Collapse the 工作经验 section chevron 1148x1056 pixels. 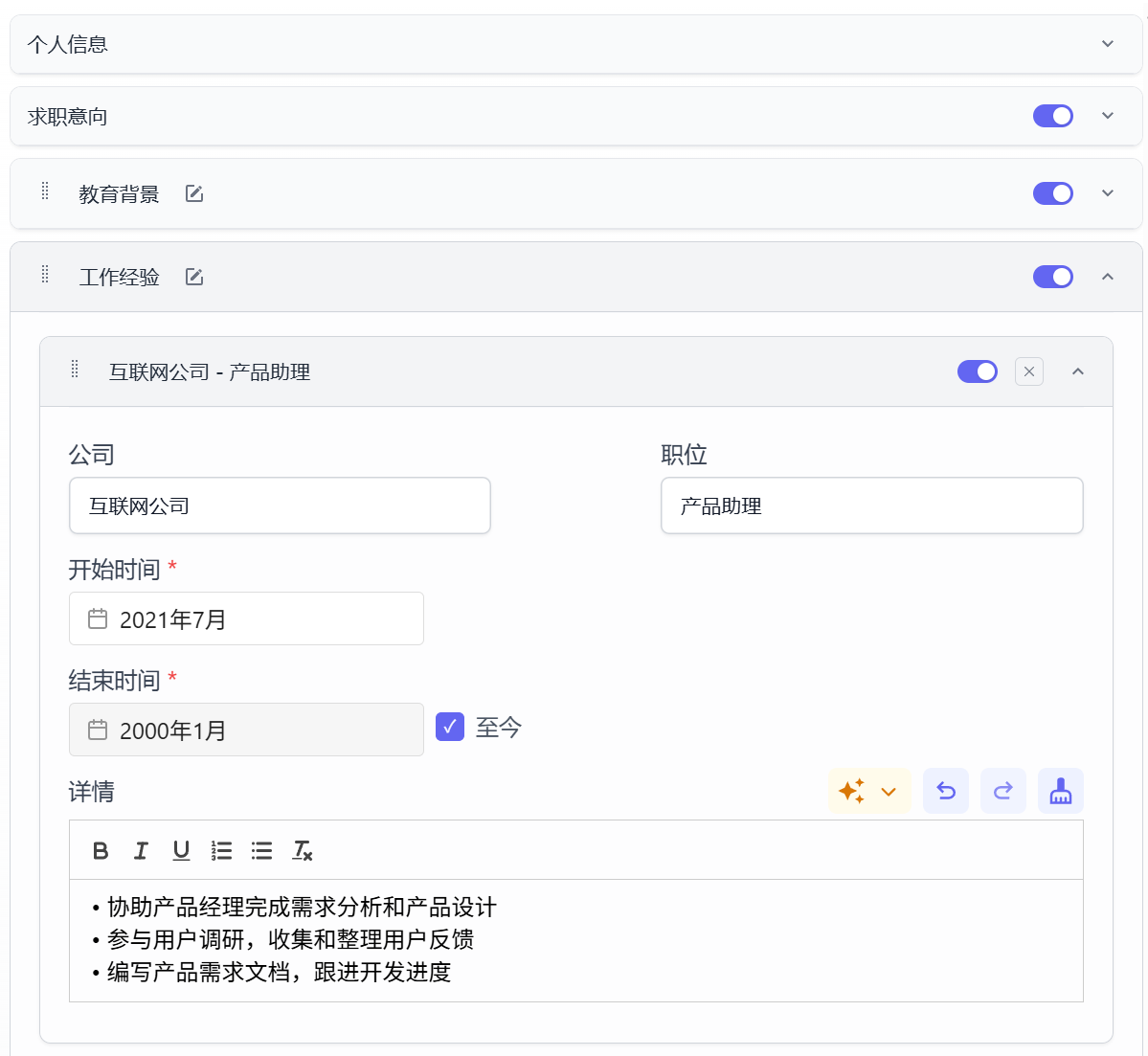coord(1107,277)
